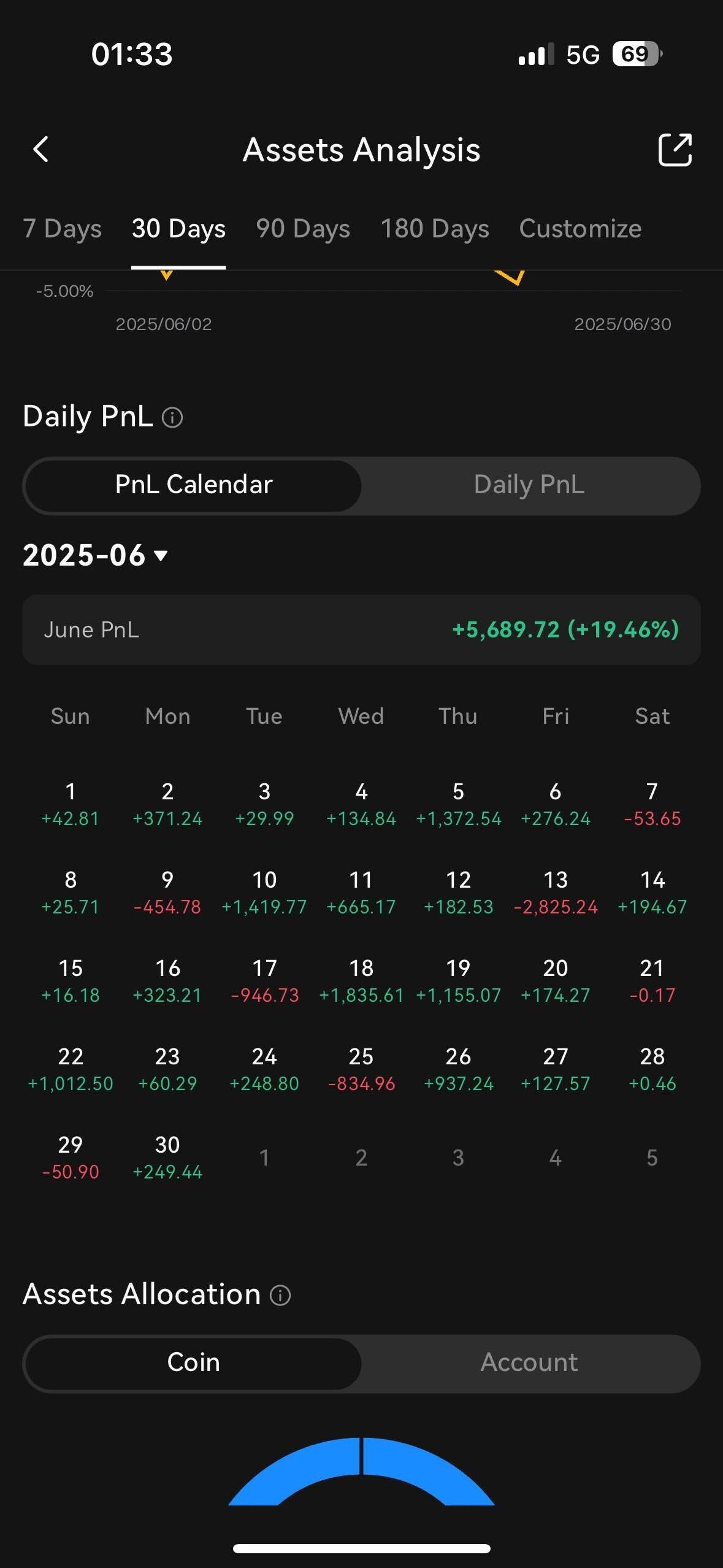Open the 180 Days tab
723x1568 pixels.
tap(435, 229)
